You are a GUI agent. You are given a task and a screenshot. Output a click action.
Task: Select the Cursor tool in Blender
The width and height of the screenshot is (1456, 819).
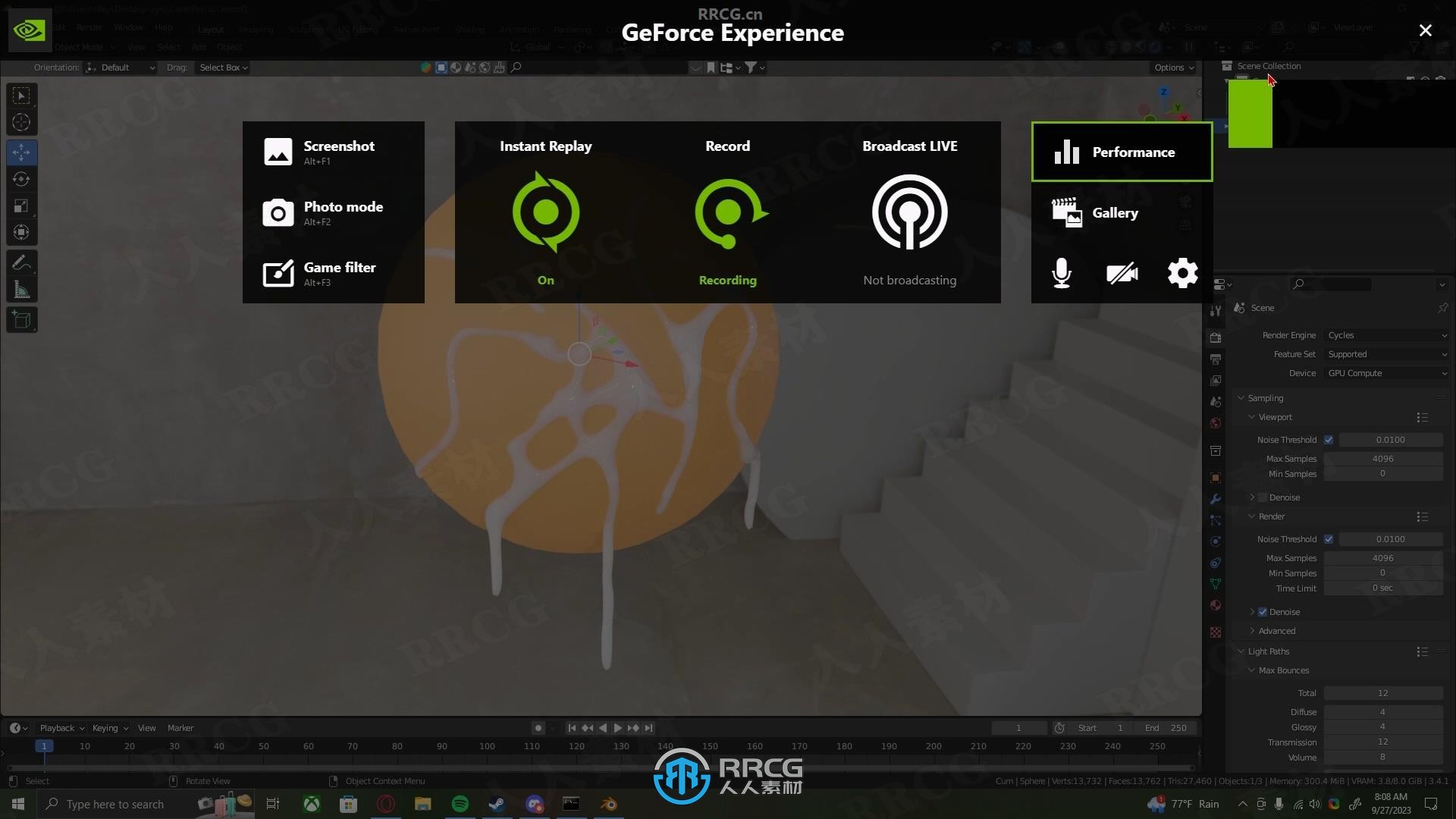coord(21,122)
